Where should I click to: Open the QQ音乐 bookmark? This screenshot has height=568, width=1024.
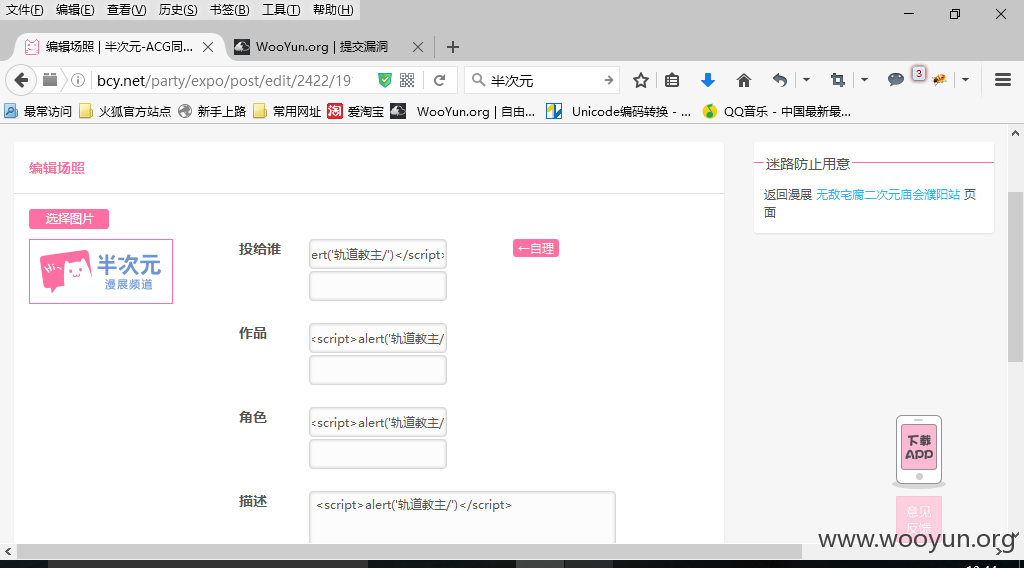776,112
